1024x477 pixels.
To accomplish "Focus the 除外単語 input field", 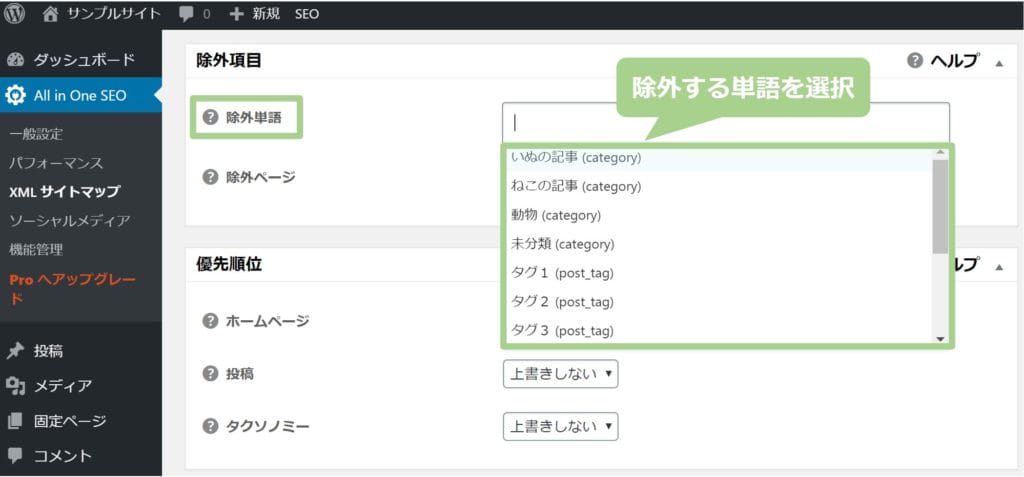I will coord(726,123).
